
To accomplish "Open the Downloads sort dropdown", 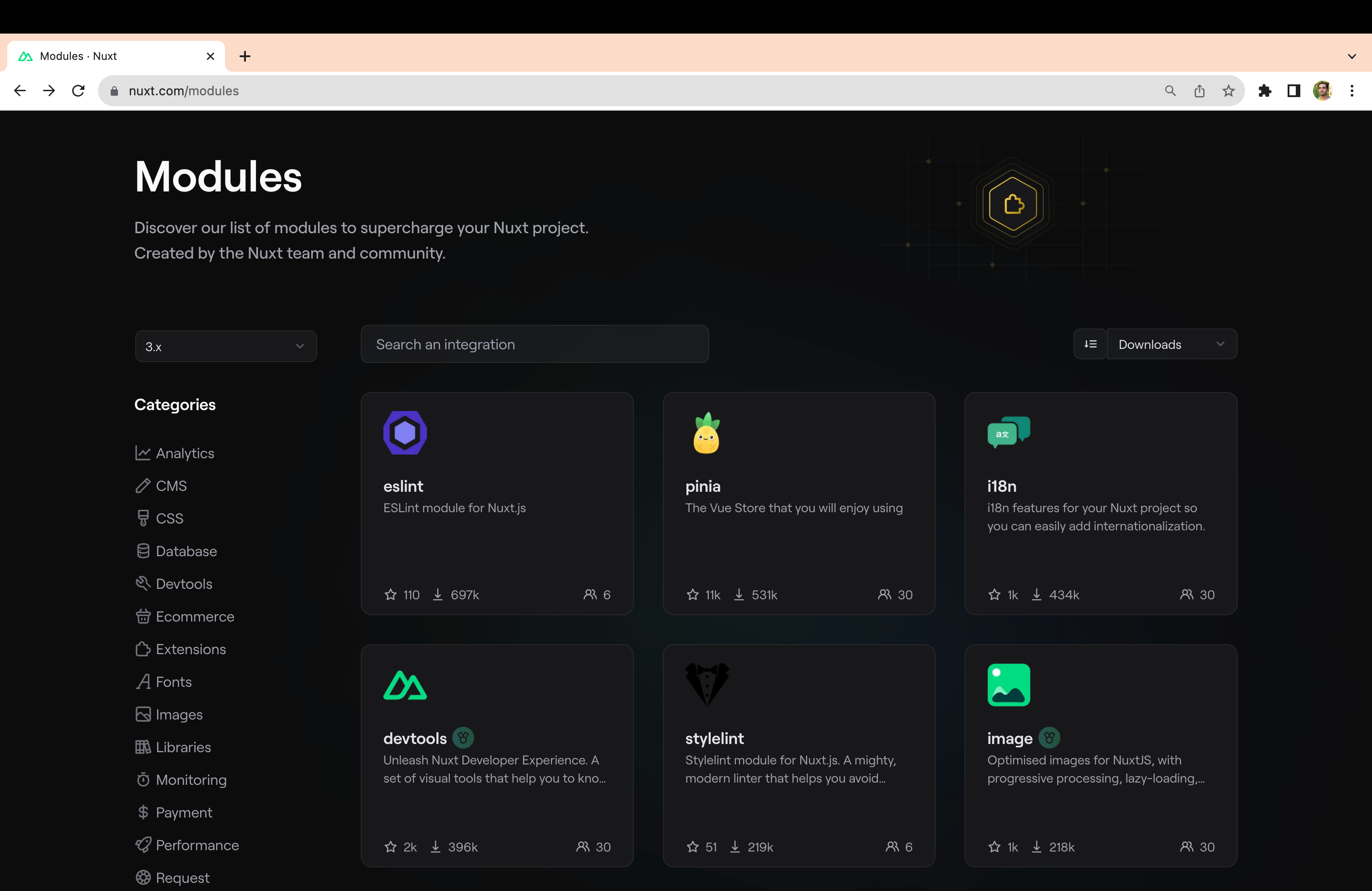I will click(1171, 344).
